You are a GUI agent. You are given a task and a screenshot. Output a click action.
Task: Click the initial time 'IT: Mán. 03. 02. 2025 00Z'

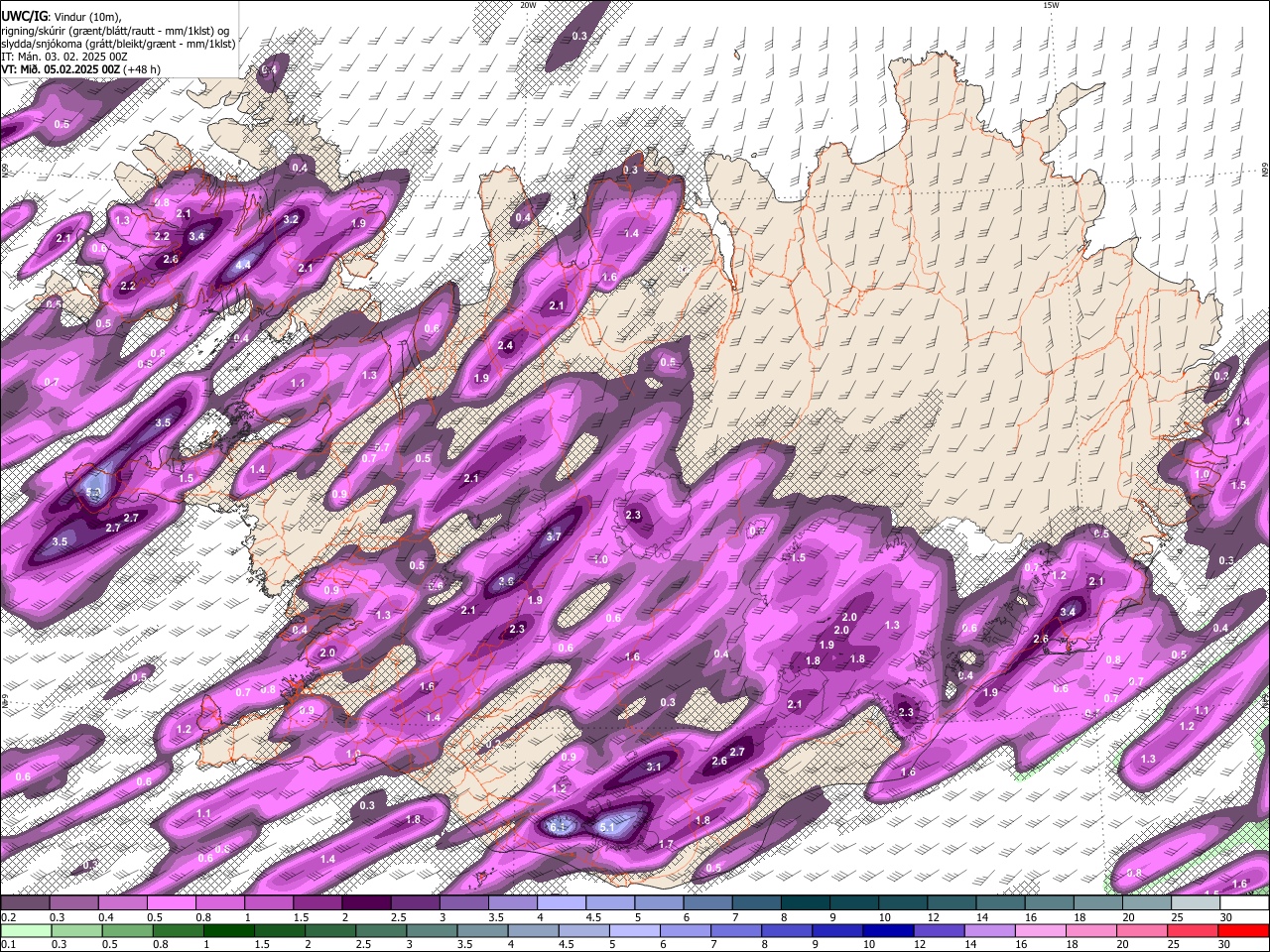[64, 57]
